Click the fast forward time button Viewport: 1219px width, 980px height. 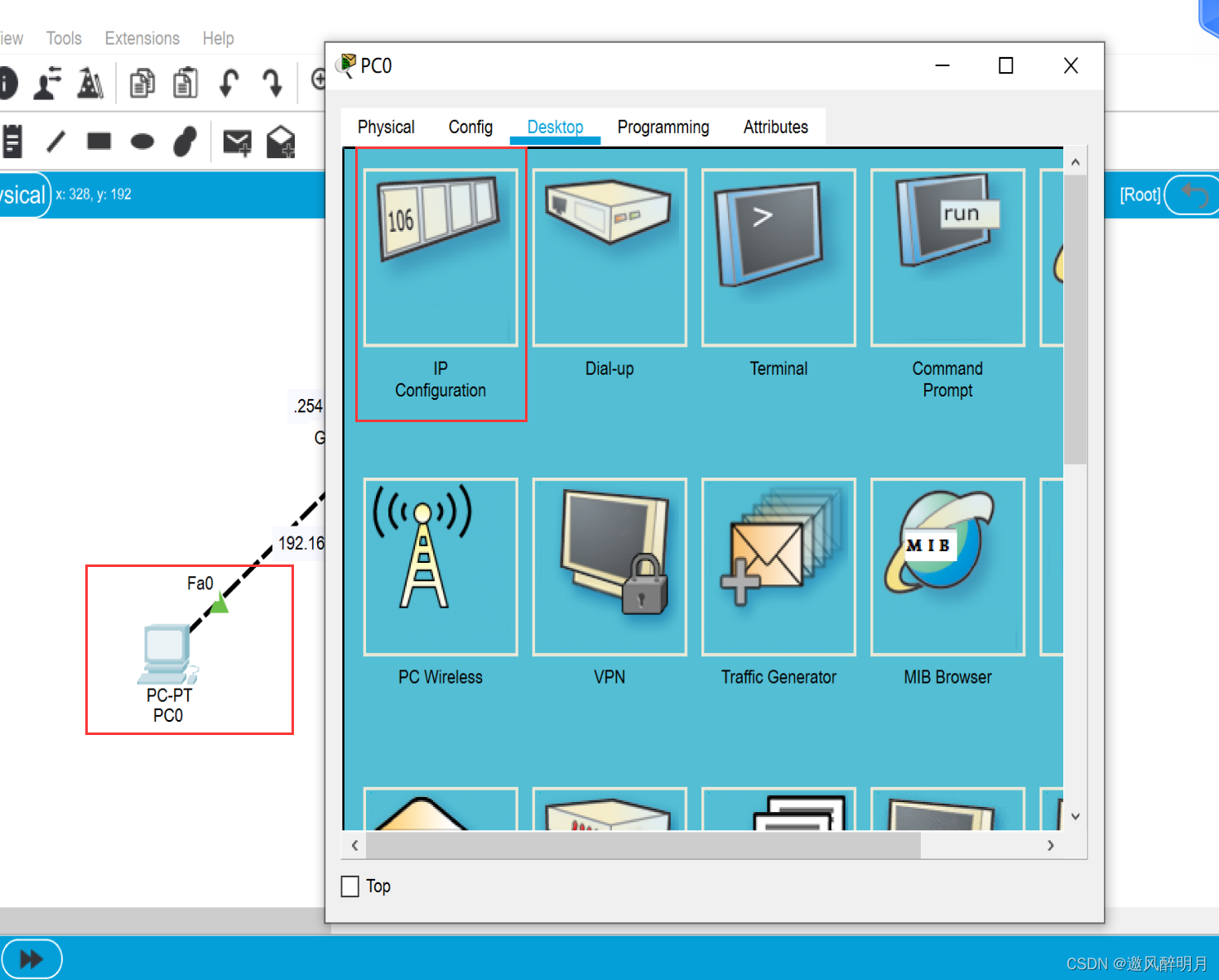(x=31, y=958)
